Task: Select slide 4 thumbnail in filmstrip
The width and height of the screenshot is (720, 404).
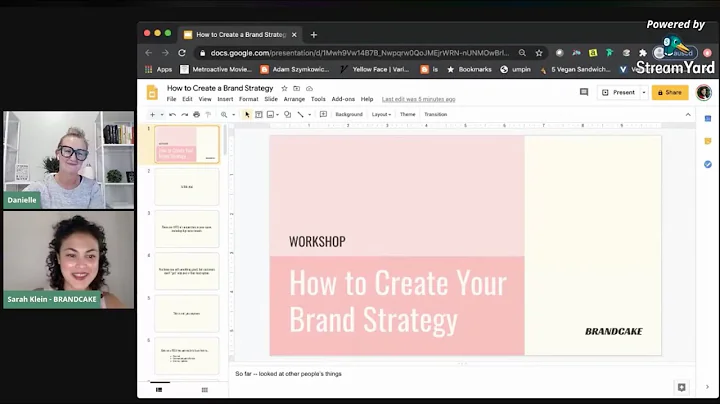Action: click(x=187, y=271)
